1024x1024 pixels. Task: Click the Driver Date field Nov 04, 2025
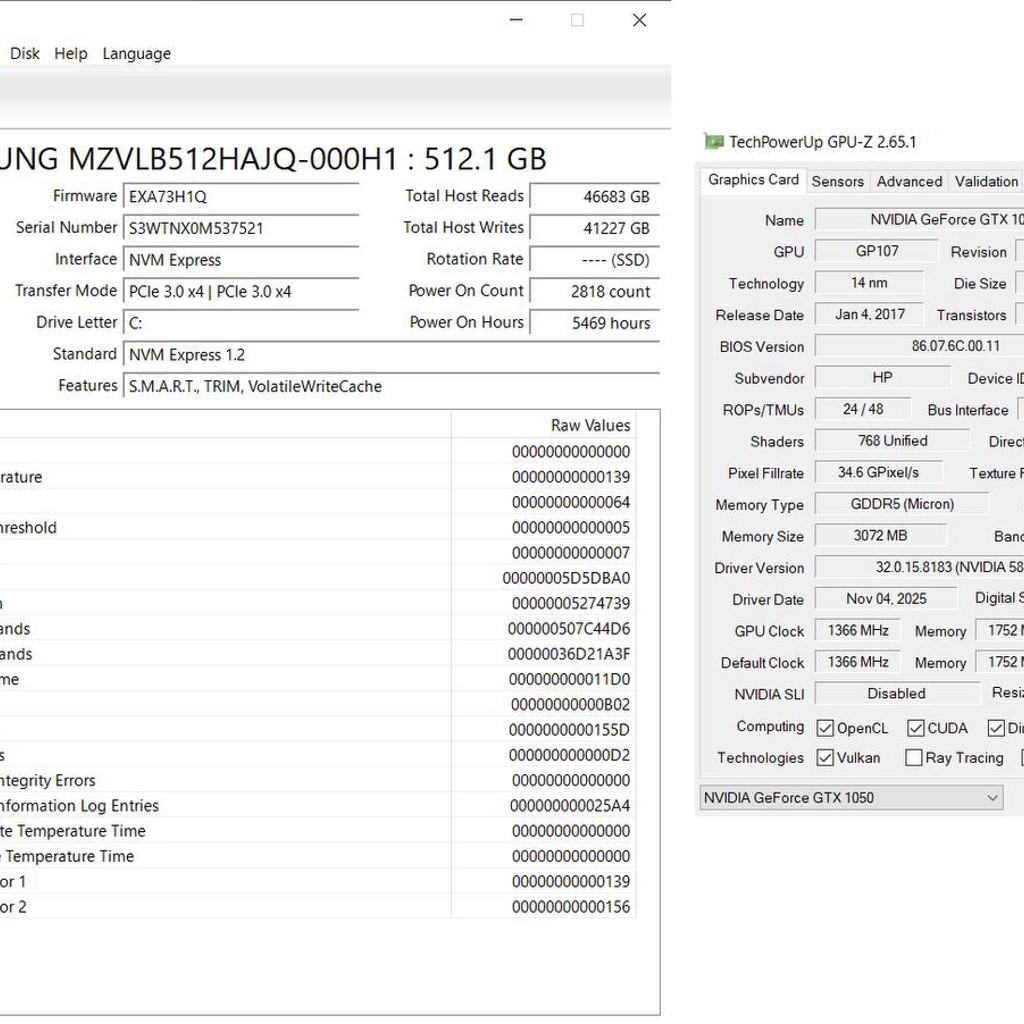pyautogui.click(x=886, y=599)
